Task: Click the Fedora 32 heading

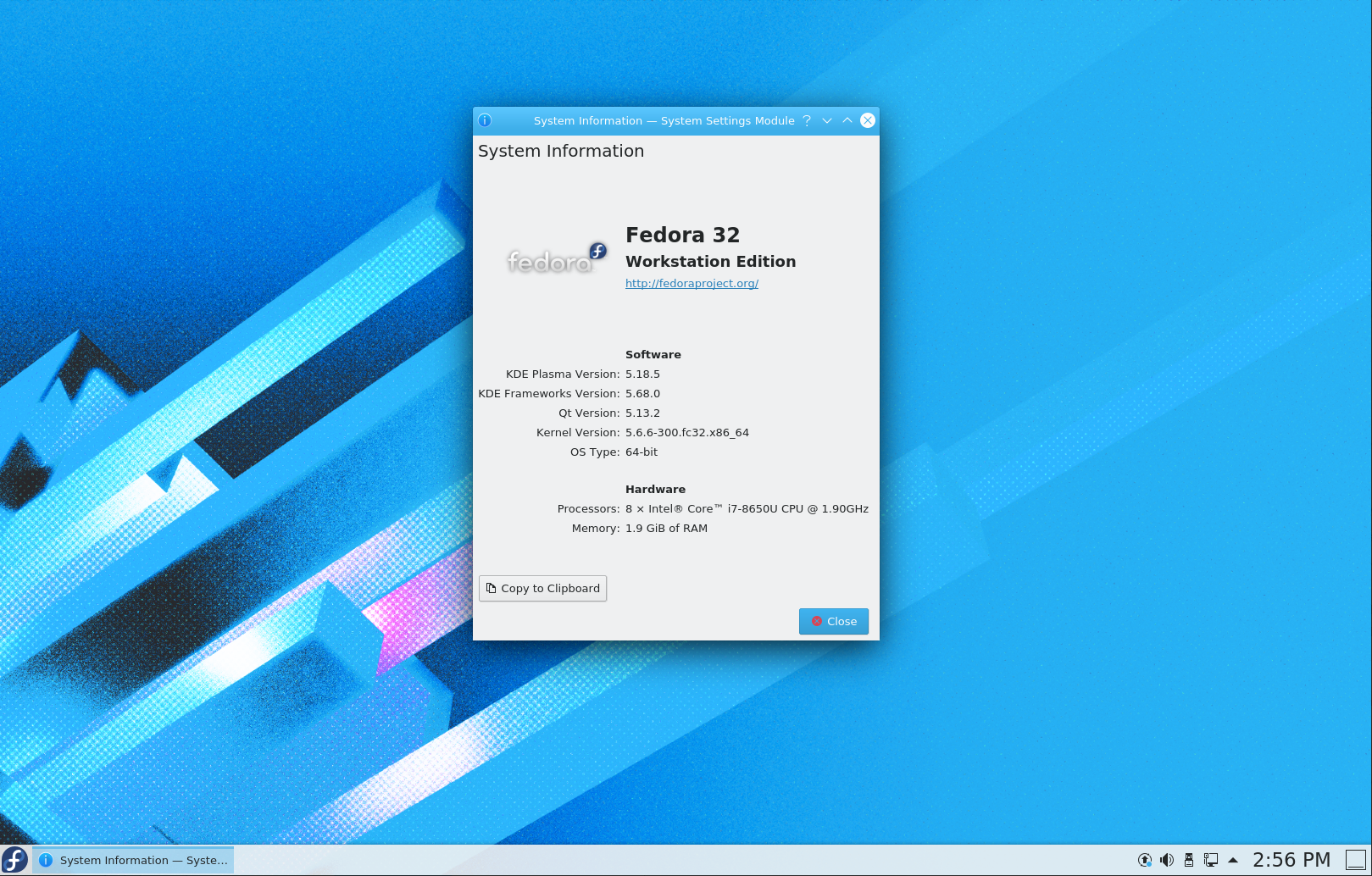Action: point(682,235)
